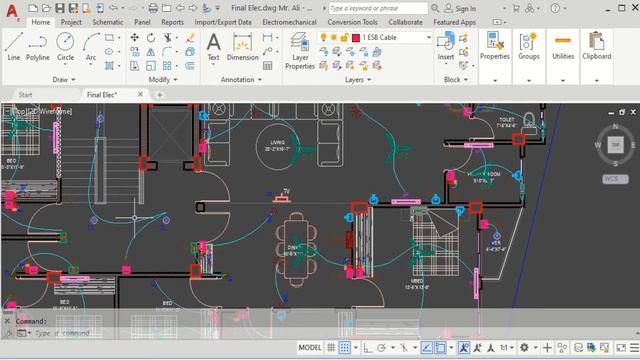
Task: Toggle layer freeze sun icon
Action: (x=334, y=38)
